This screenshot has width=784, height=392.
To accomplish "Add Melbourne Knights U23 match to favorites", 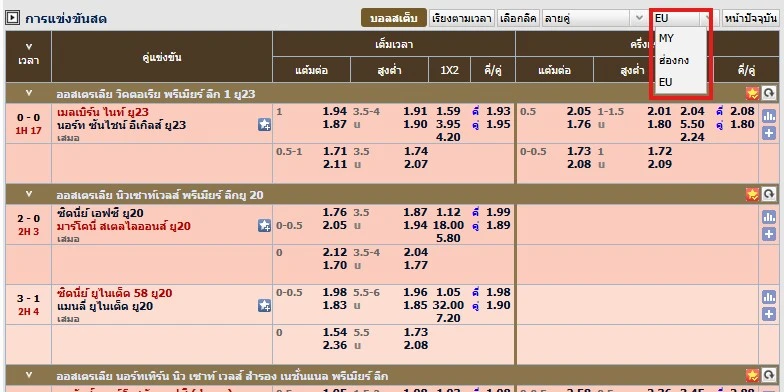I will (264, 124).
